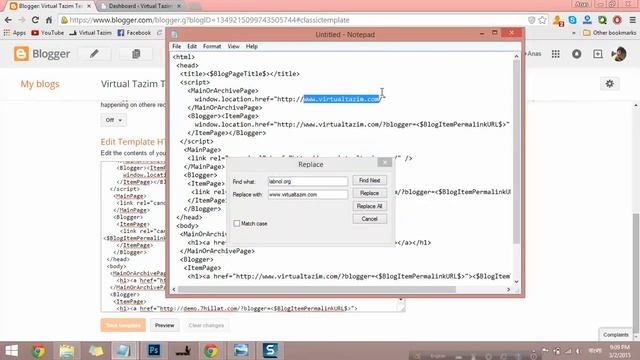Screen dimensions: 640x360
Task: Bookmark page with star icon
Action: point(542,20)
